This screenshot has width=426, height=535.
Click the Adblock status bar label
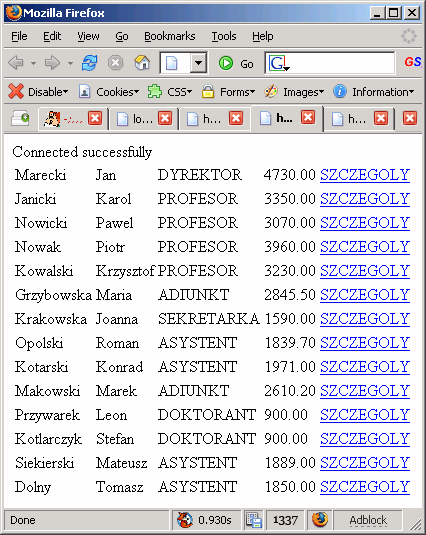368,520
